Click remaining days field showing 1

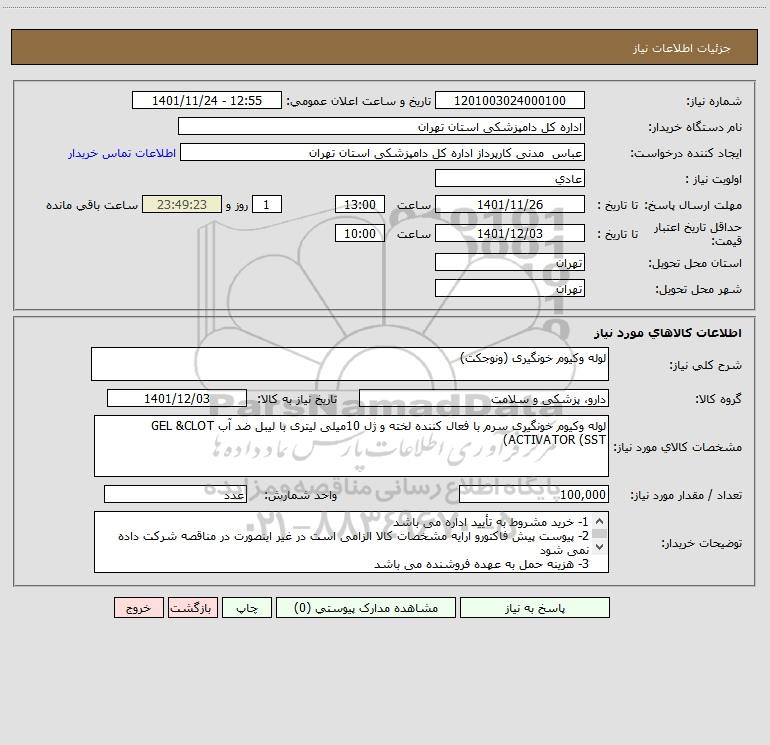pyautogui.click(x=267, y=204)
